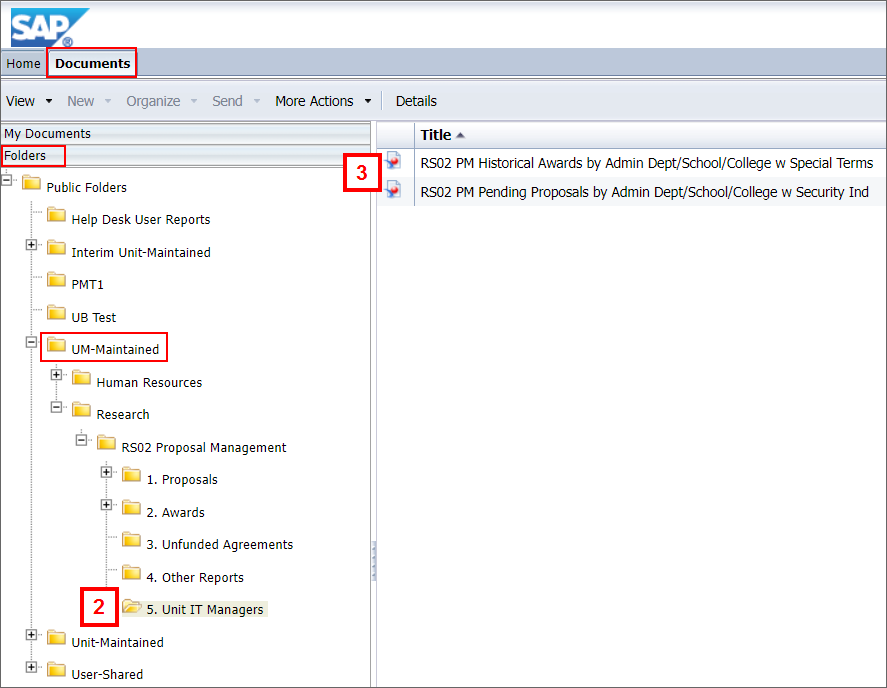Click the 4. Other Reports folder icon
The width and height of the screenshot is (887, 688).
131,573
